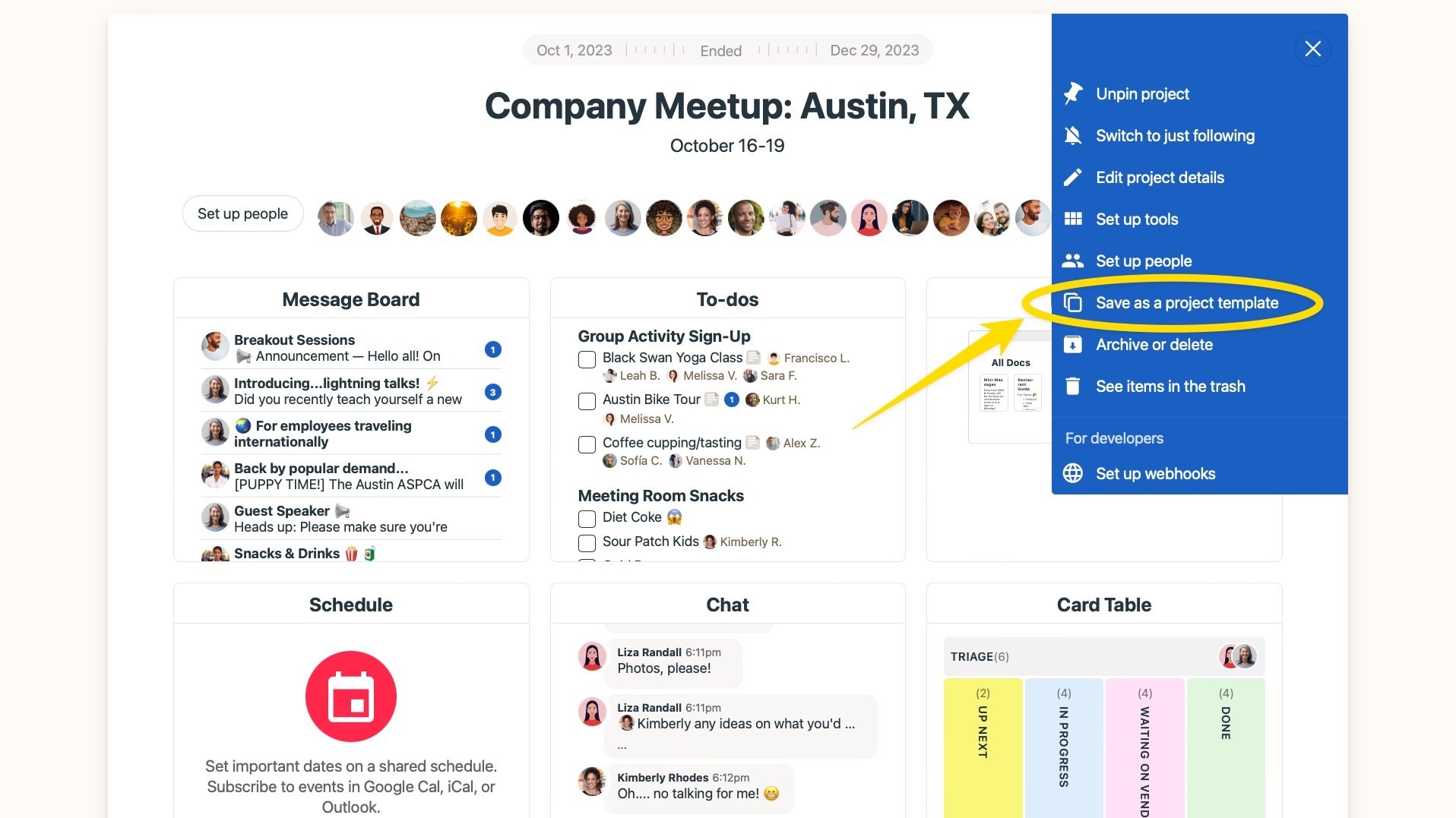The image size is (1456, 818).
Task: Click the Ended timeline indicator
Action: point(720,50)
